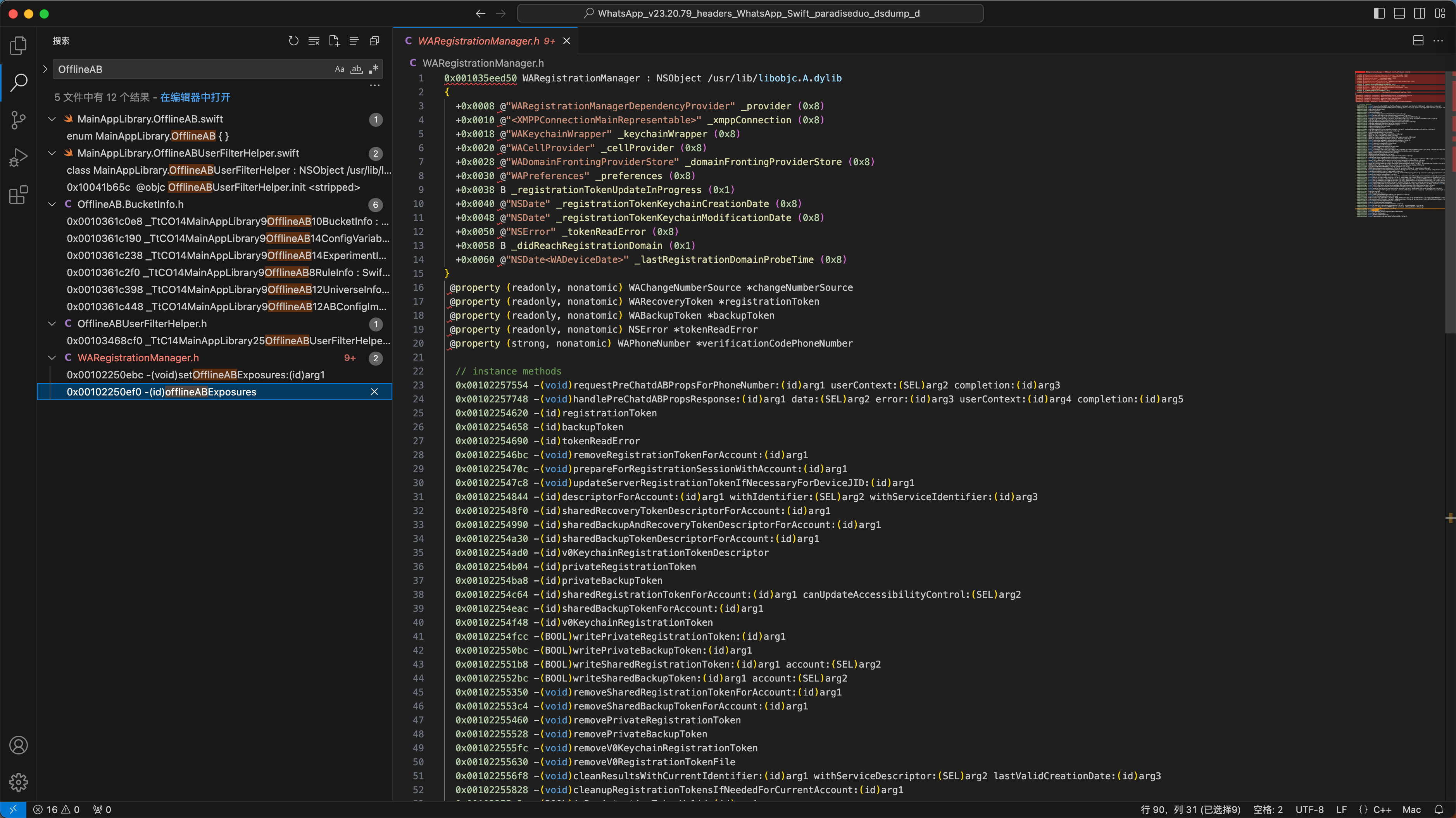The width and height of the screenshot is (1456, 818).
Task: Open remote window from status bar
Action: 13,809
